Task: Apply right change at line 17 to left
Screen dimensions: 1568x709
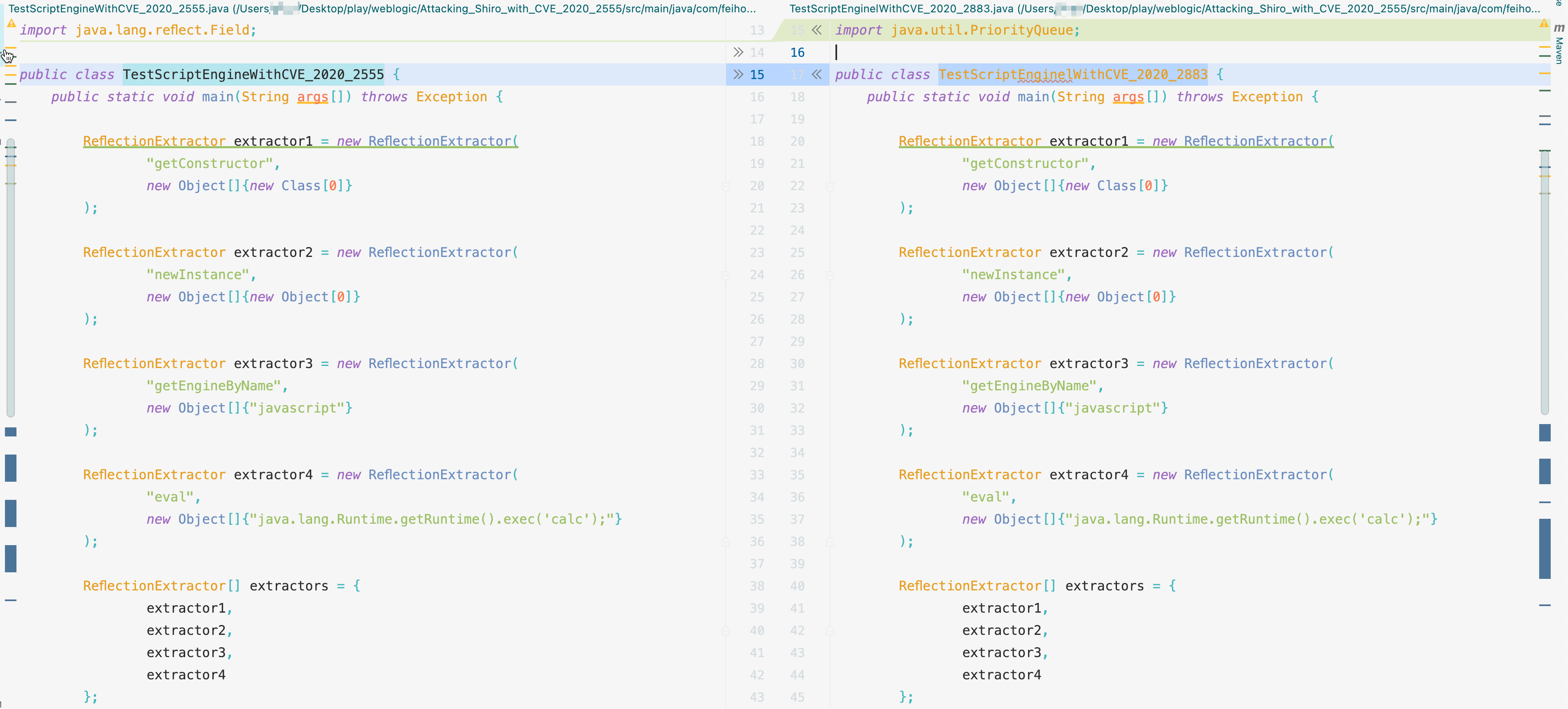Action: tap(817, 74)
